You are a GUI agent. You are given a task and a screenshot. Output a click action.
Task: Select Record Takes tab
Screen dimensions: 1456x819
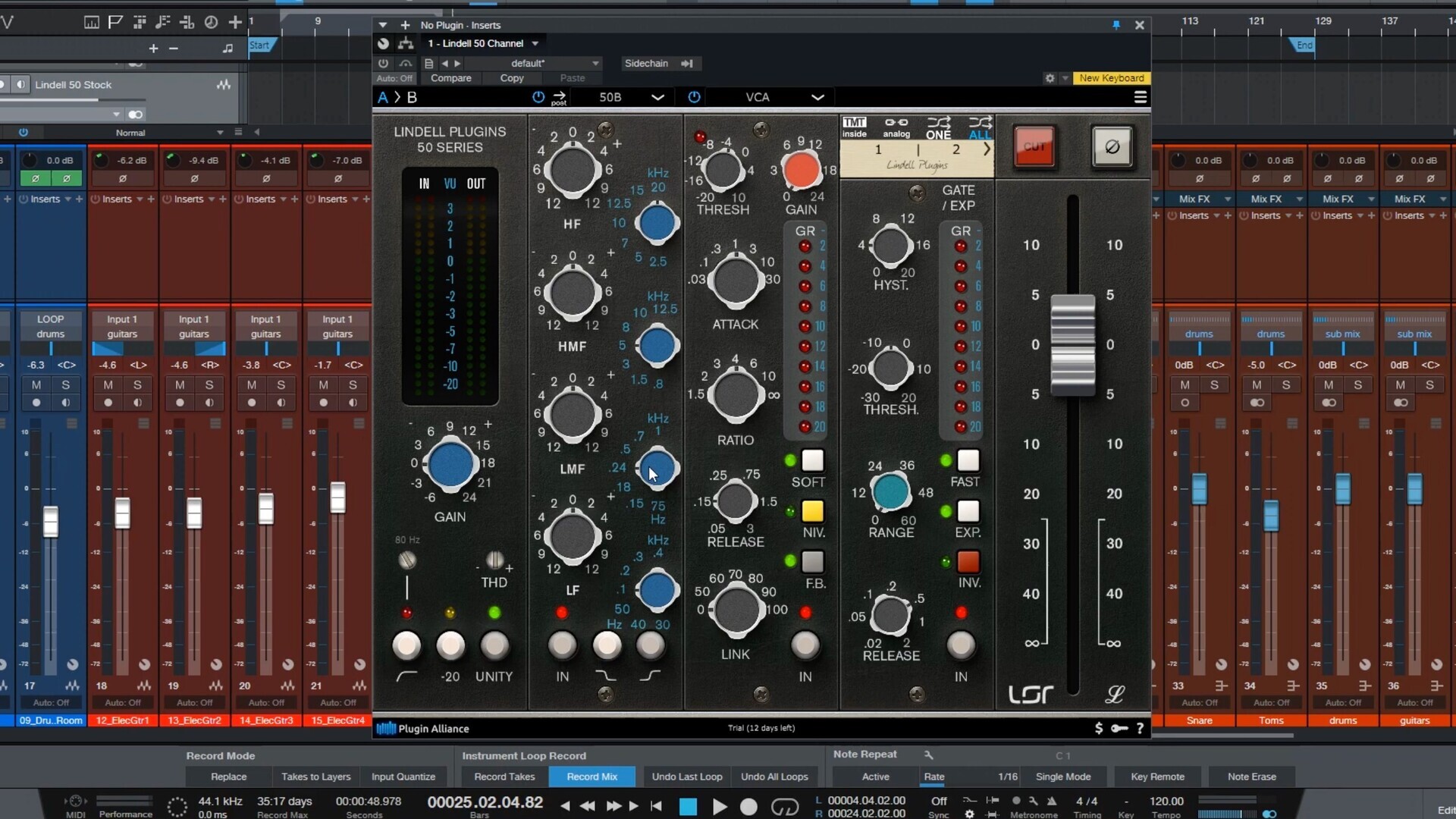coord(504,777)
